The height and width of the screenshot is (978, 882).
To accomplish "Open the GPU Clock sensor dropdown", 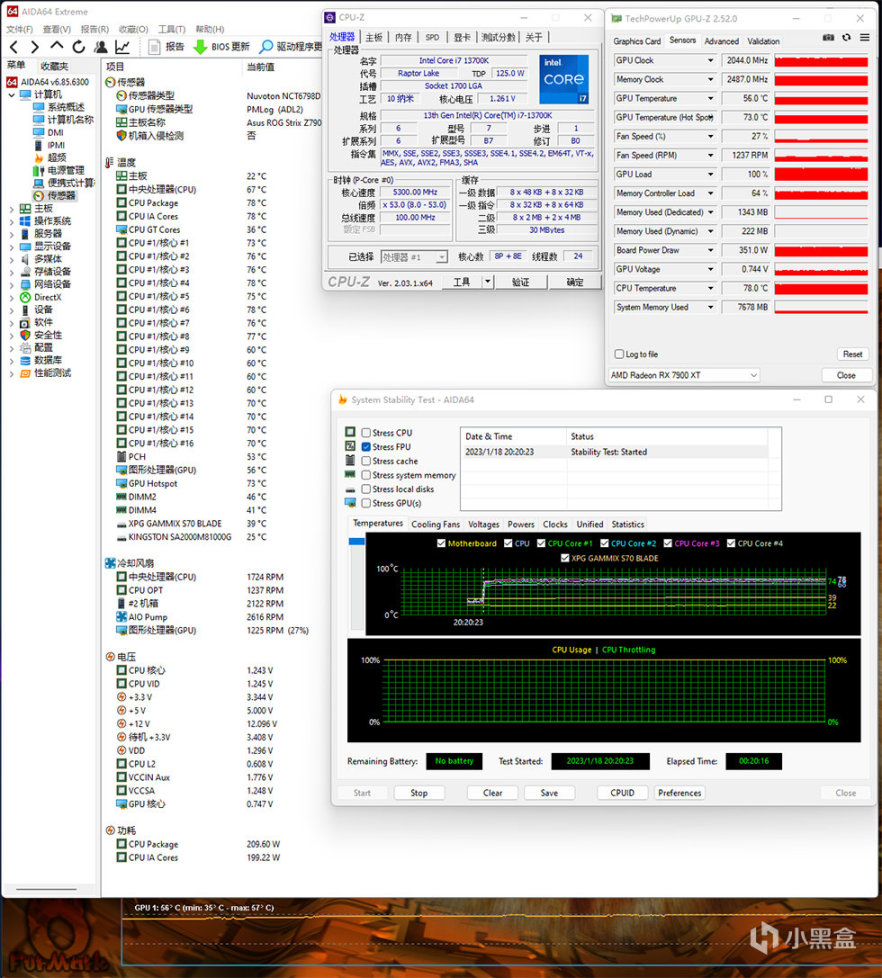I will click(710, 61).
